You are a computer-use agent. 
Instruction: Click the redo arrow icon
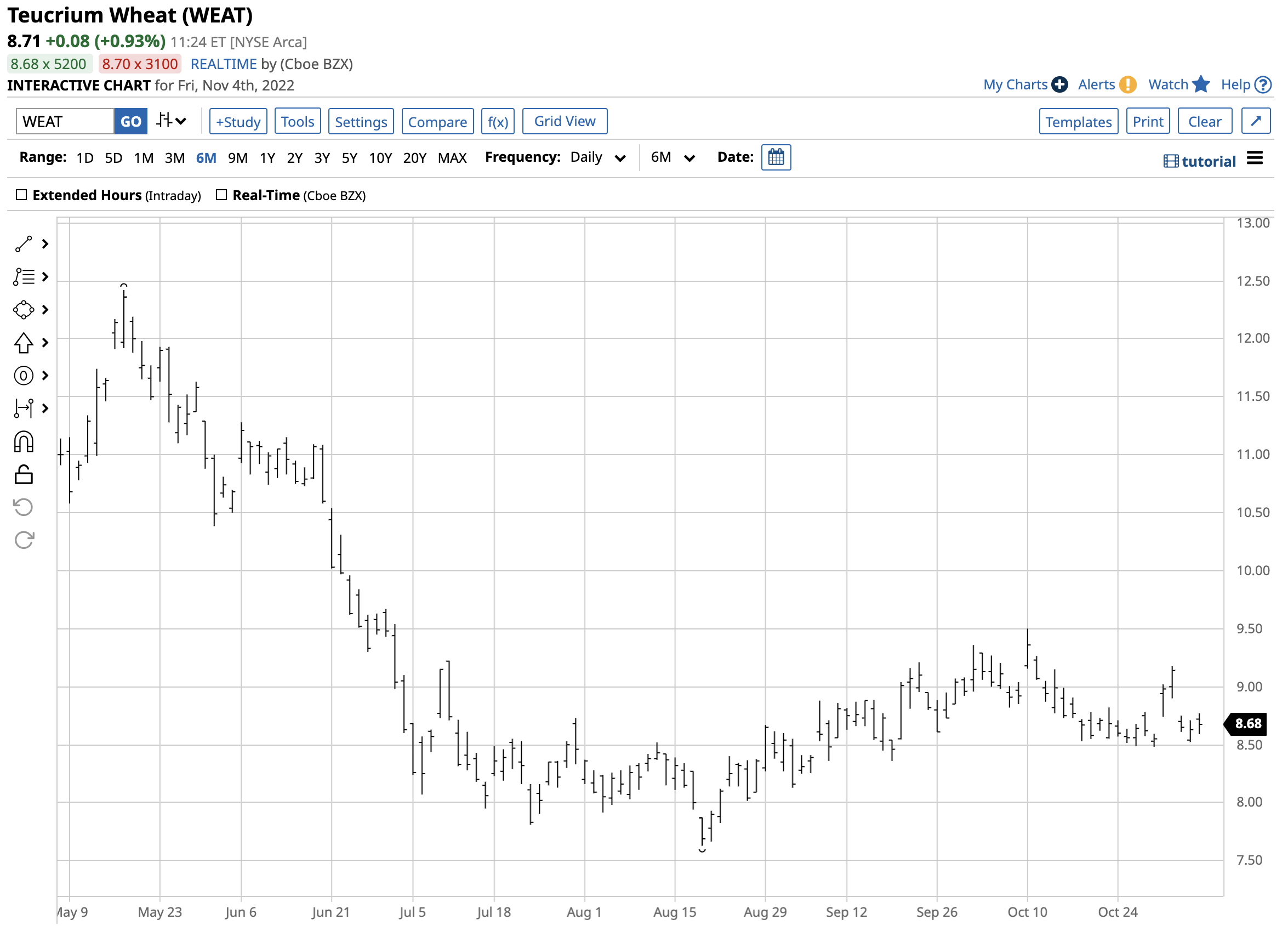click(24, 540)
